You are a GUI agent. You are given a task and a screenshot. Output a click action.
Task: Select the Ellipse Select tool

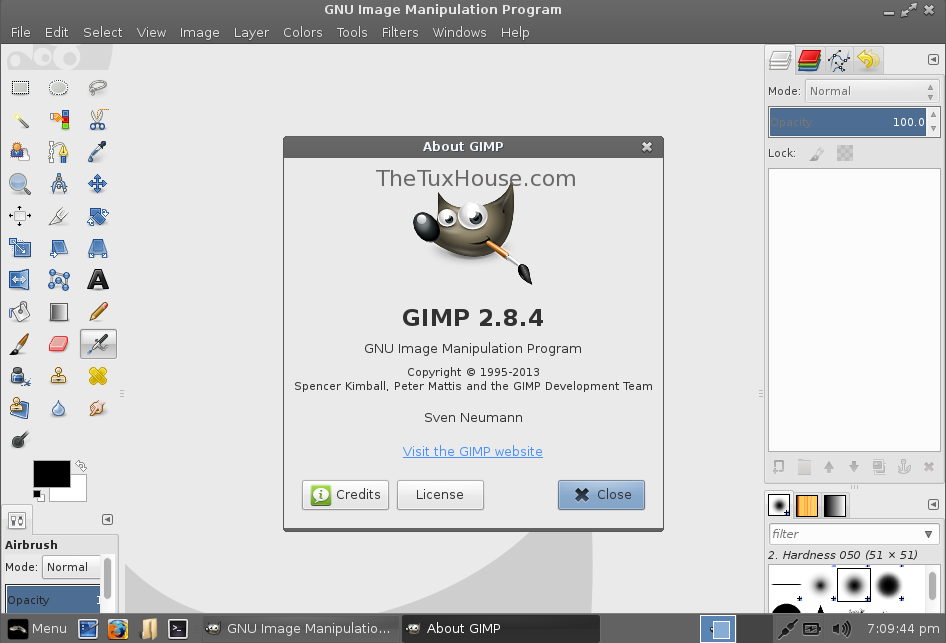[x=59, y=88]
